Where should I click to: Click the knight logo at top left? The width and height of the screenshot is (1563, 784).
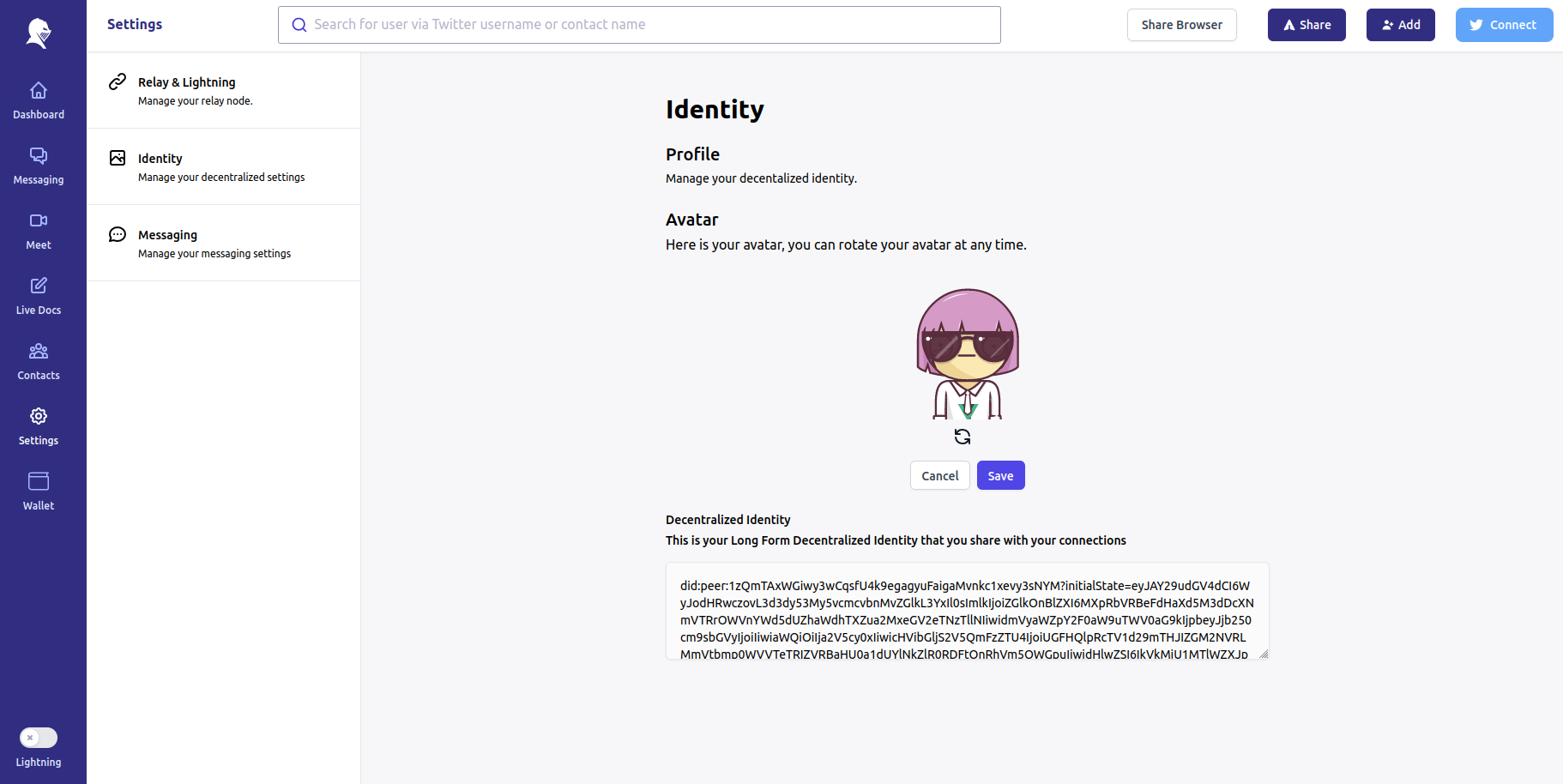[x=39, y=33]
